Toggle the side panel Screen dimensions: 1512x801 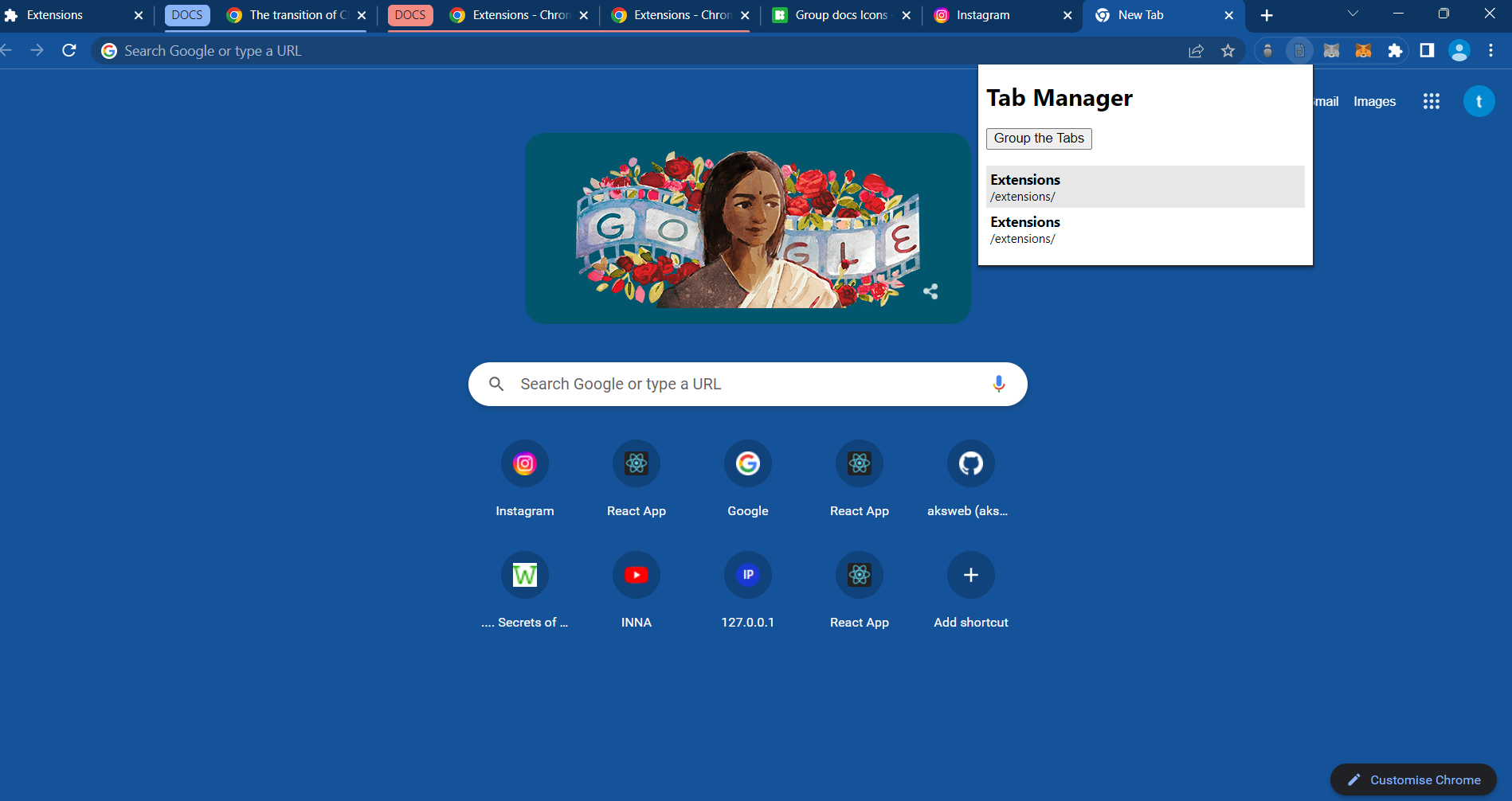coord(1427,51)
